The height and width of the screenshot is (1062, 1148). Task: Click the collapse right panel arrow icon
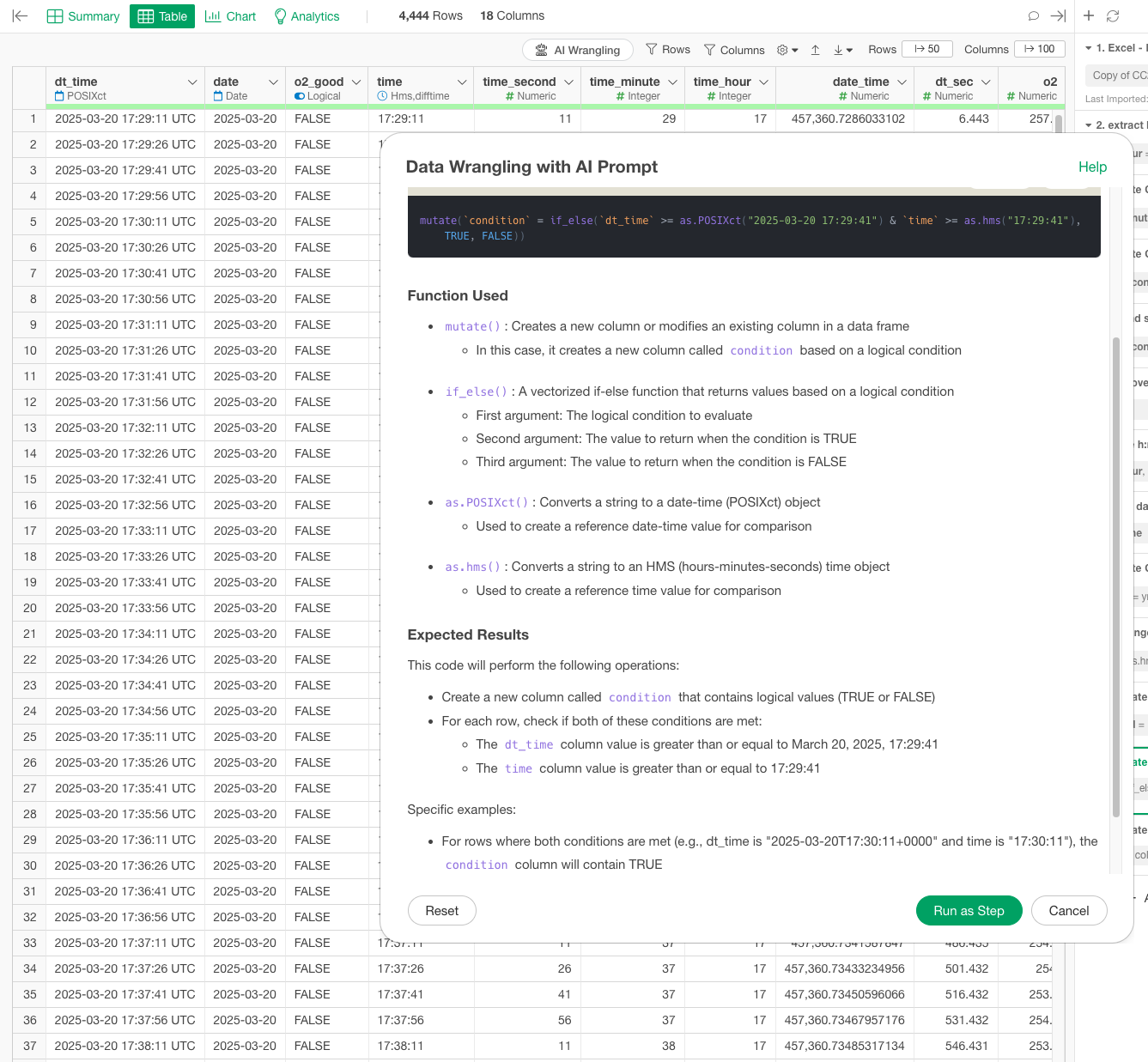[x=1058, y=16]
